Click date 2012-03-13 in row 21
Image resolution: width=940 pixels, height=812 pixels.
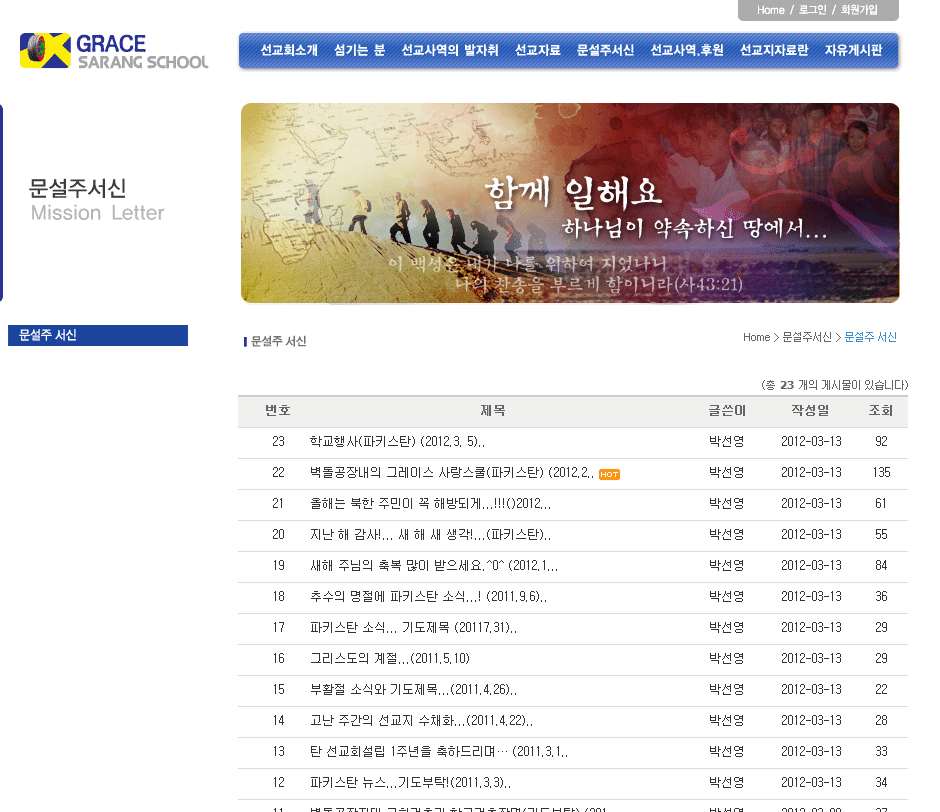click(811, 504)
